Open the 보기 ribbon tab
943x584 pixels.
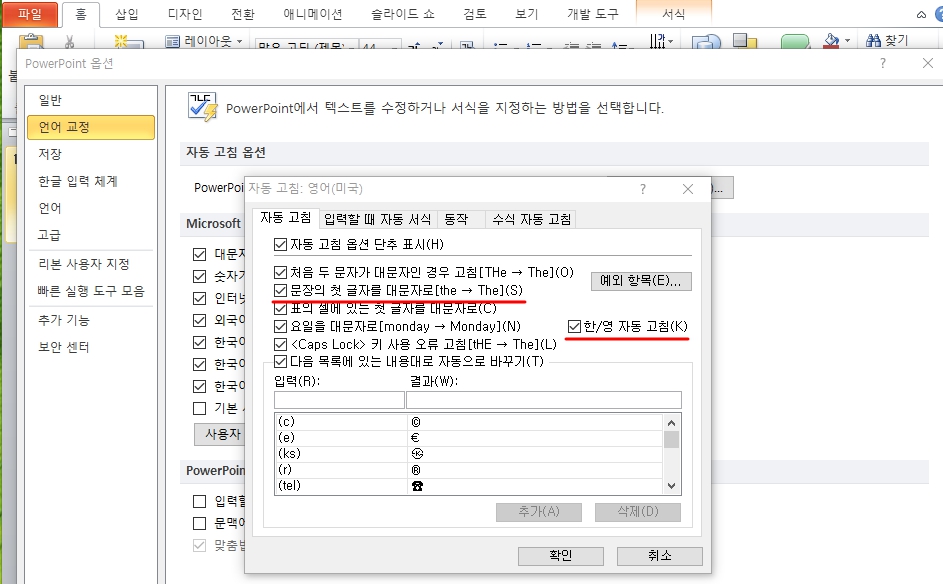[526, 14]
